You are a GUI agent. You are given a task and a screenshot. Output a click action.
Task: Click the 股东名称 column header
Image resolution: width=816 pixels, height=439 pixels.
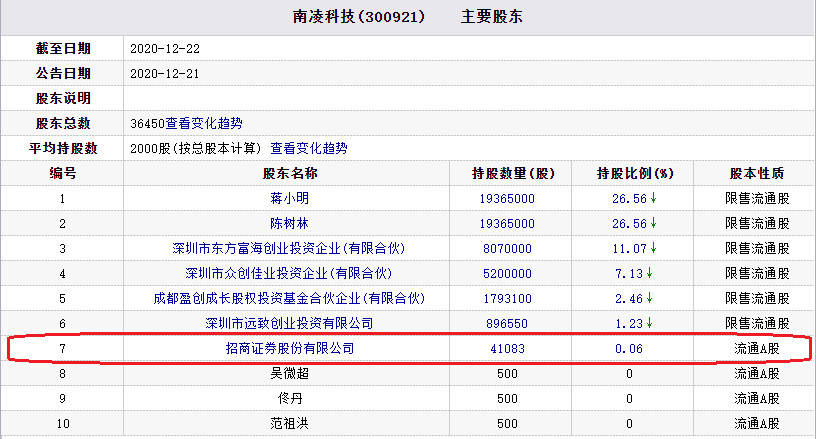290,173
